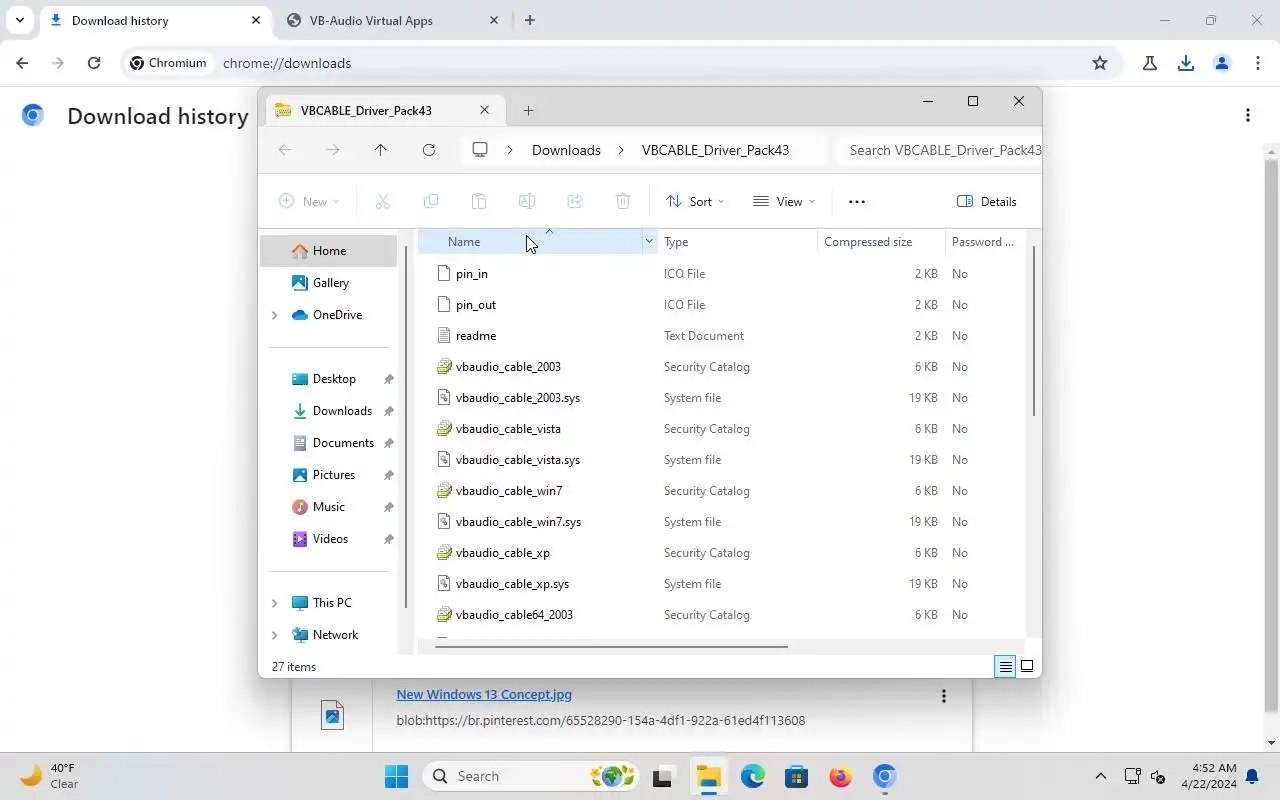The image size is (1280, 800).
Task: Click the This PC monitor icon in address bar
Action: coord(480,150)
